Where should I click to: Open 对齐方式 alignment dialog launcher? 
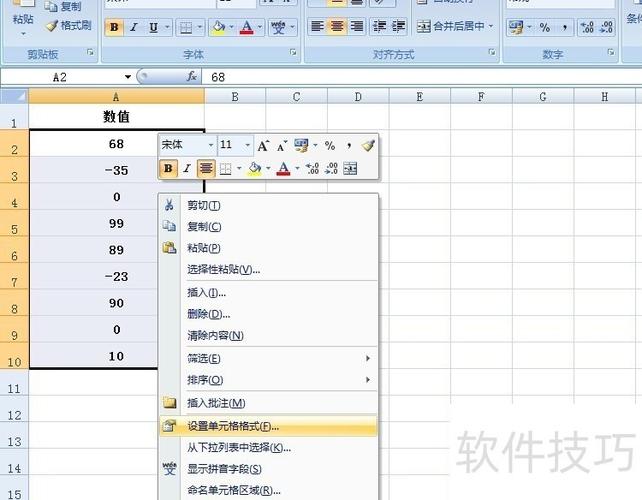(492, 52)
